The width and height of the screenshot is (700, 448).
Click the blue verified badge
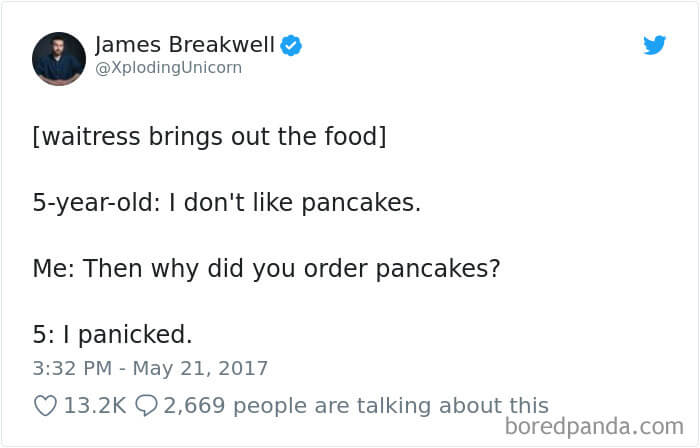point(291,45)
